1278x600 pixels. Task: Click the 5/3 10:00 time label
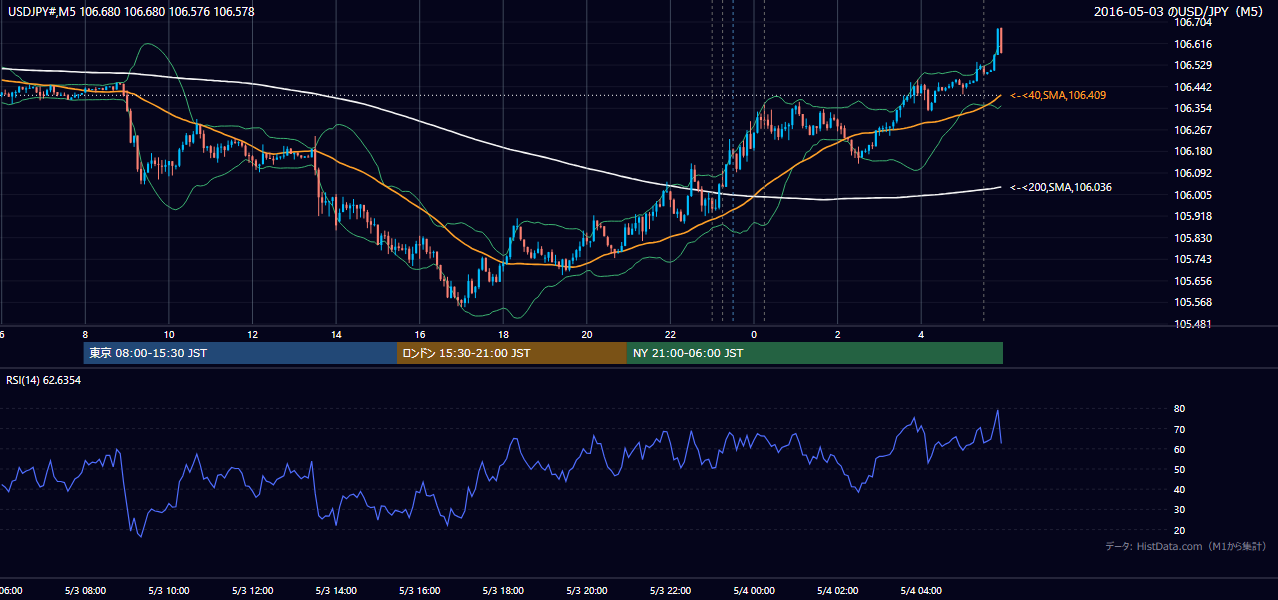169,590
